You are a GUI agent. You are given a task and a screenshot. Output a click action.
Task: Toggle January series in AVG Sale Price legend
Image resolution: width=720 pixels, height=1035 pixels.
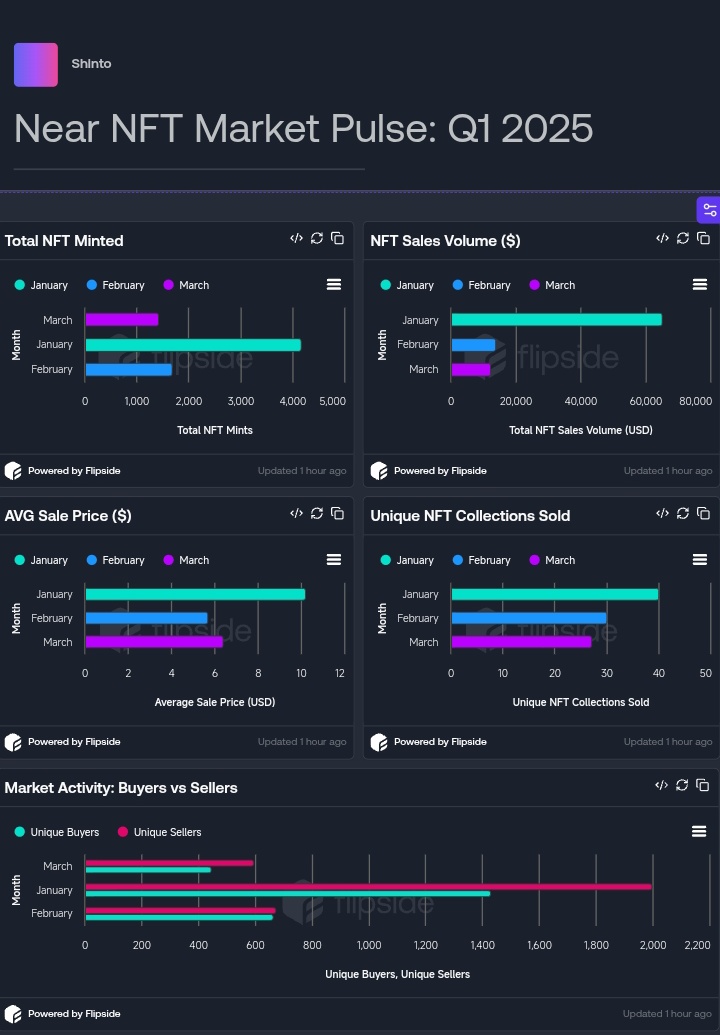(42, 560)
